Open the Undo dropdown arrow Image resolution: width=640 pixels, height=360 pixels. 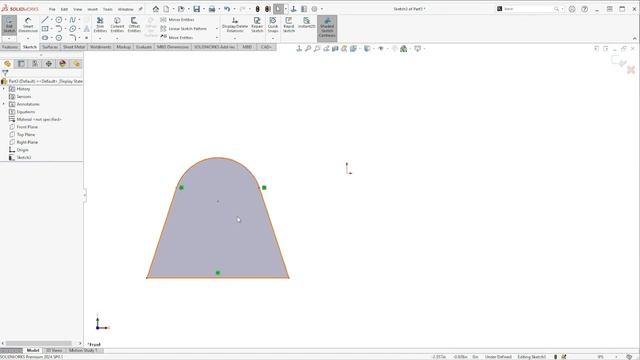[x=234, y=9]
